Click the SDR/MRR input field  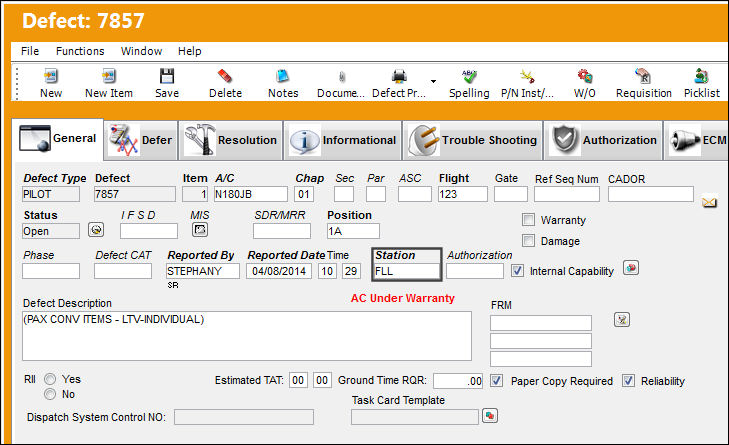282,231
